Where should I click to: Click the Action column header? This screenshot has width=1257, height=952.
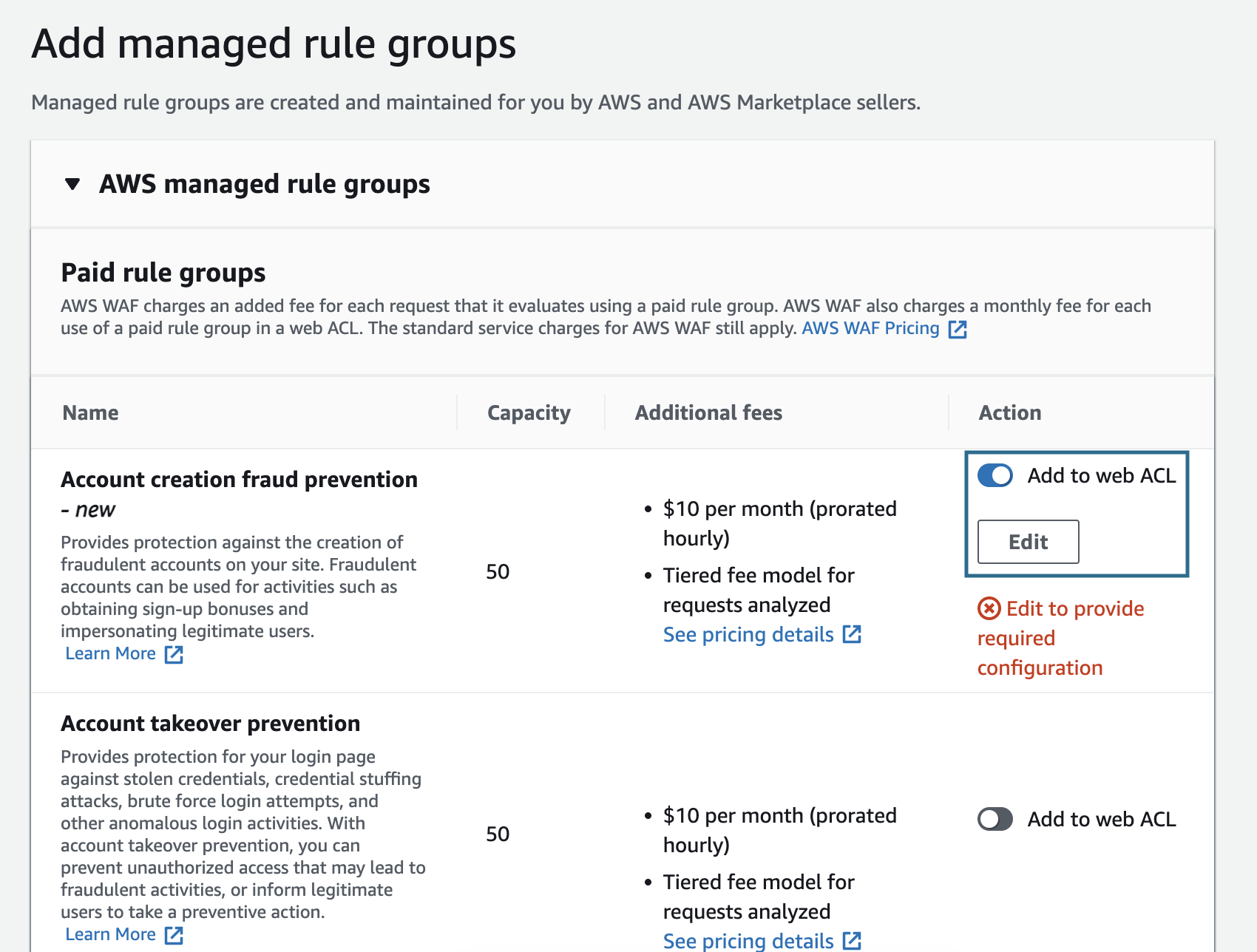(1010, 412)
